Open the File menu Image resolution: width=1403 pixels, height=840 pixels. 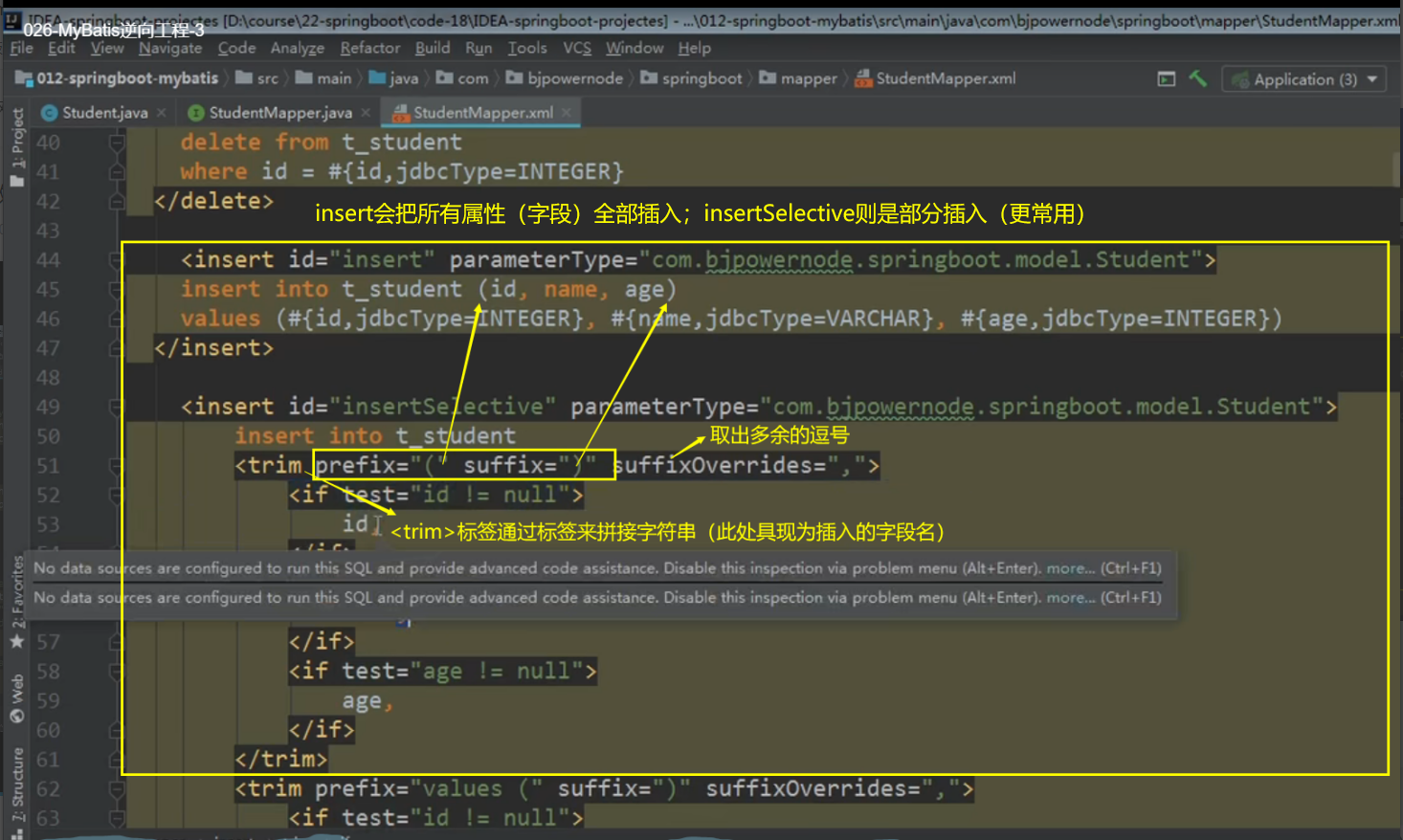coord(21,48)
